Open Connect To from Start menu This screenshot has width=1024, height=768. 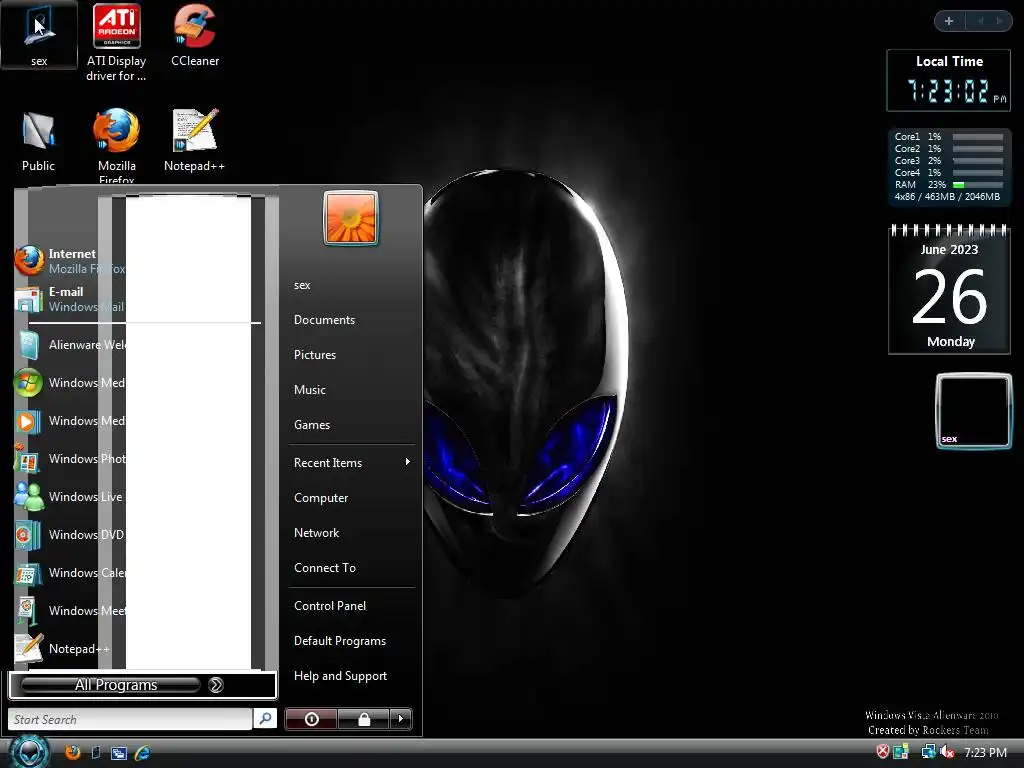point(325,568)
